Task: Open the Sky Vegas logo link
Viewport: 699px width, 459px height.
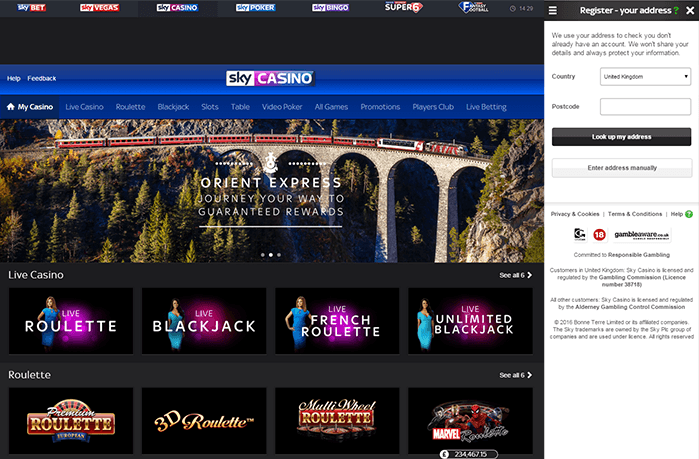Action: (x=99, y=8)
